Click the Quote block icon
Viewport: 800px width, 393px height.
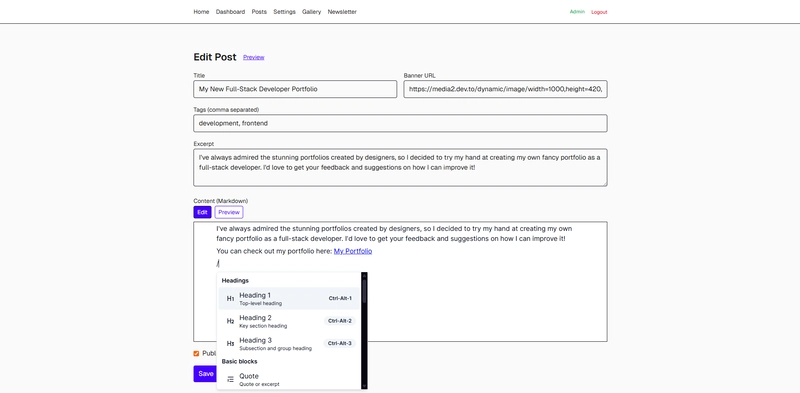click(231, 379)
